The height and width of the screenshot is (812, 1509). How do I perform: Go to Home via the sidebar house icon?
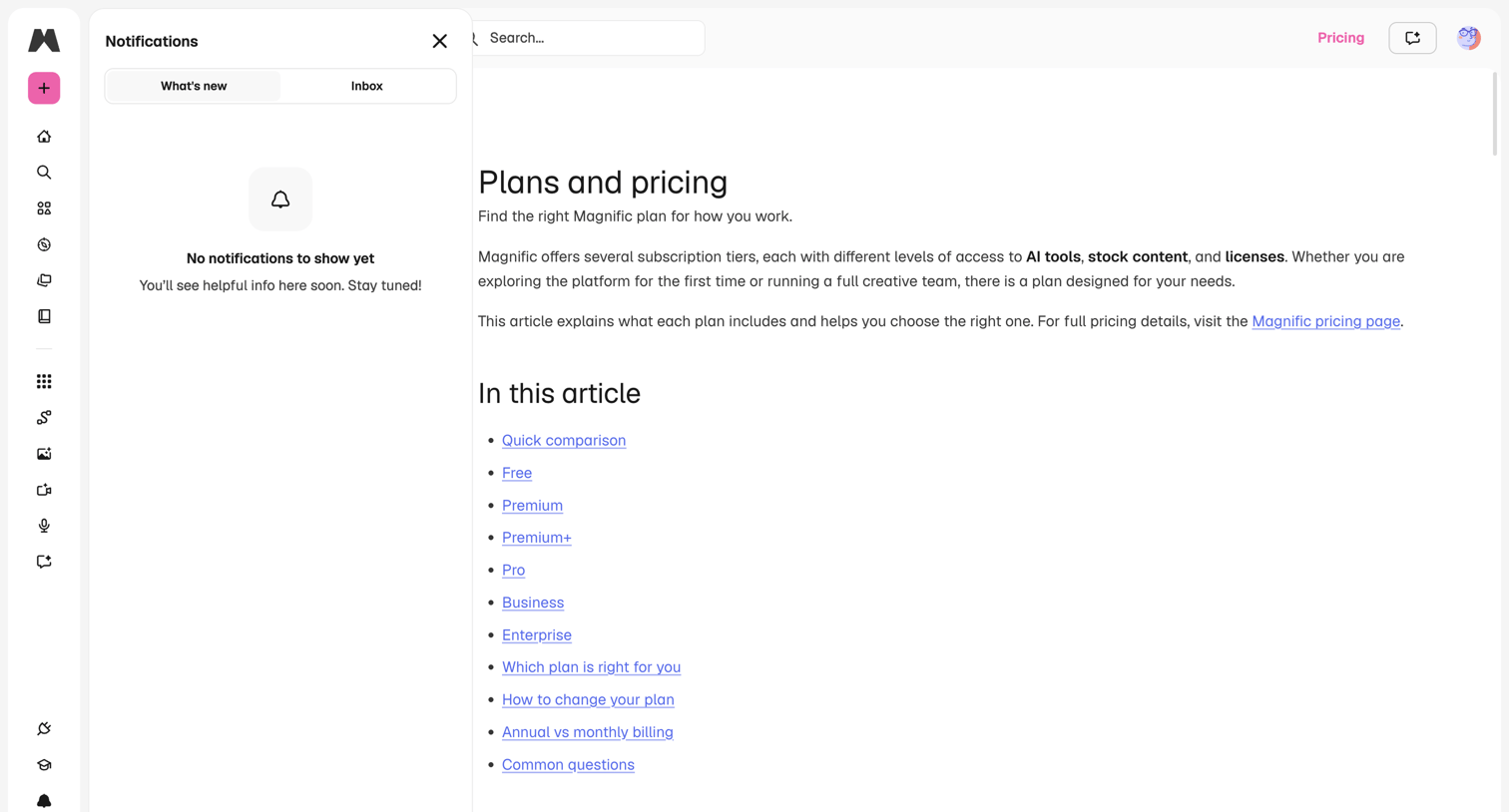pos(44,137)
